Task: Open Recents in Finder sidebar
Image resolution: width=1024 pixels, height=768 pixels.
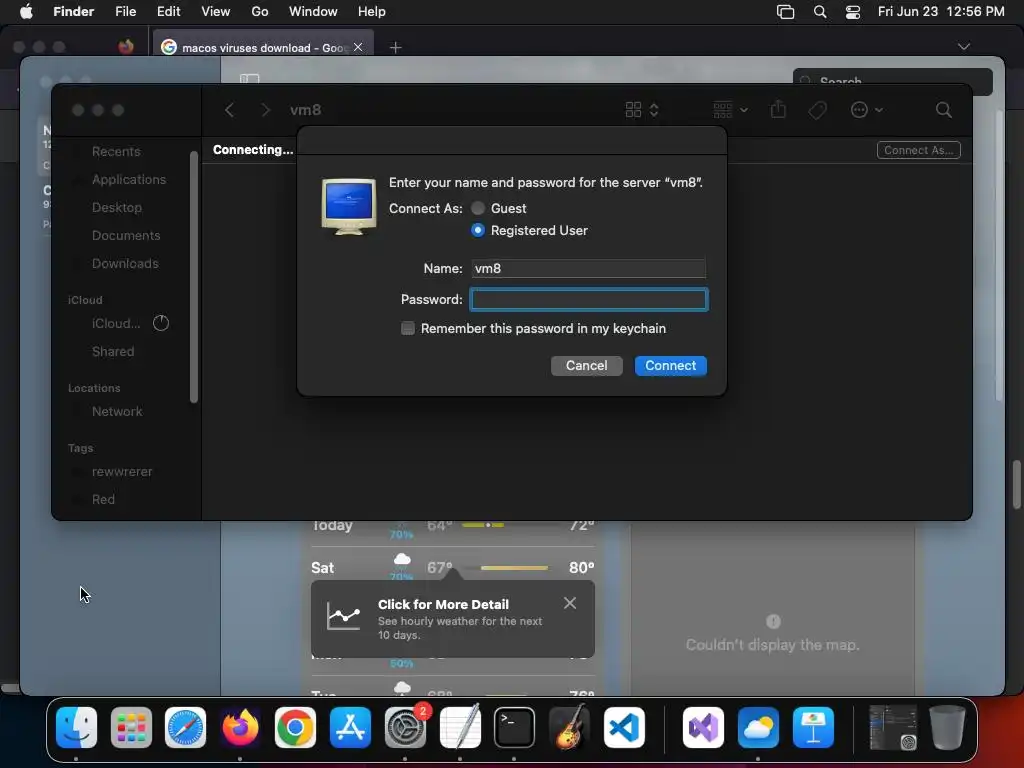Action: coord(116,152)
